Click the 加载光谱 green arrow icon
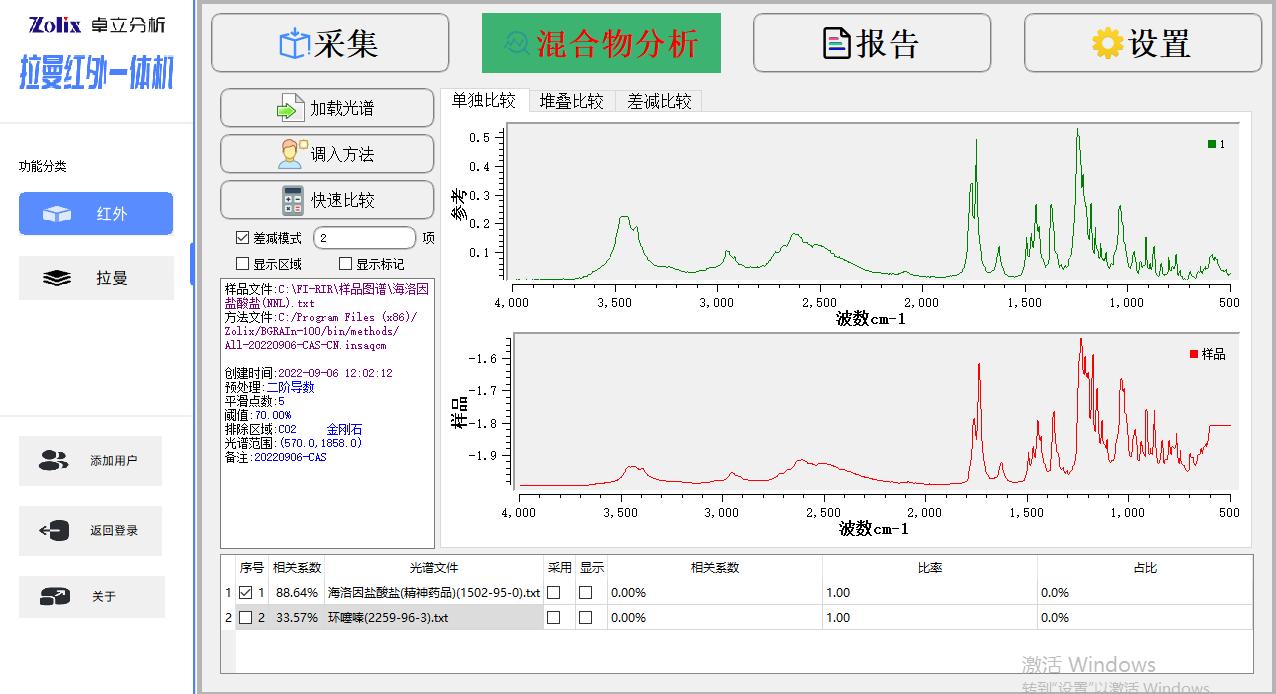Viewport: 1276px width, 694px height. coord(290,108)
